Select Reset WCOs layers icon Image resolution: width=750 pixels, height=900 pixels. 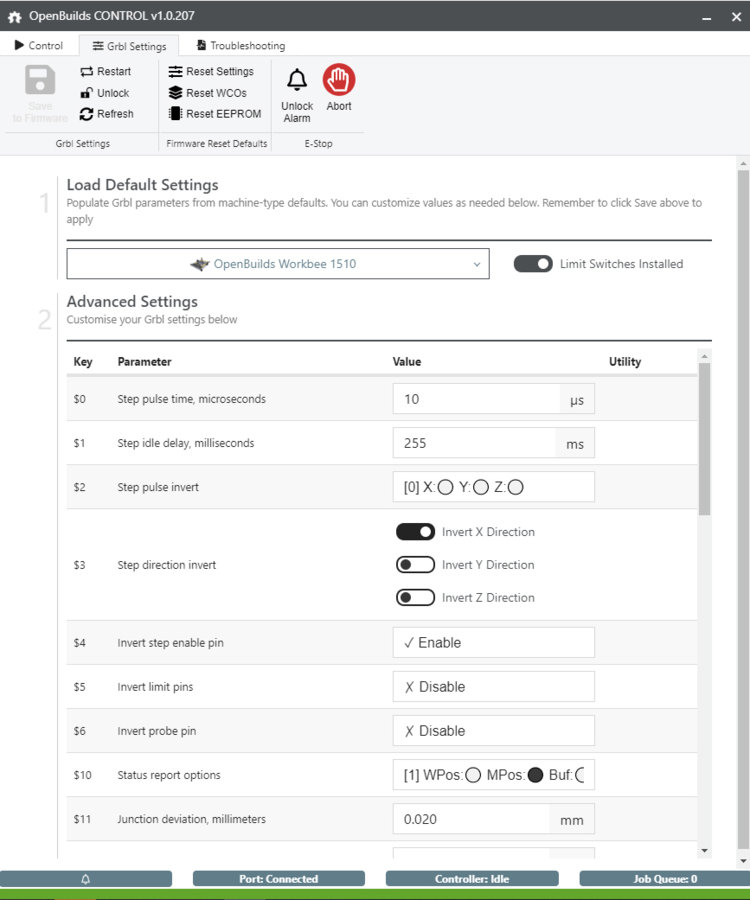tap(175, 93)
